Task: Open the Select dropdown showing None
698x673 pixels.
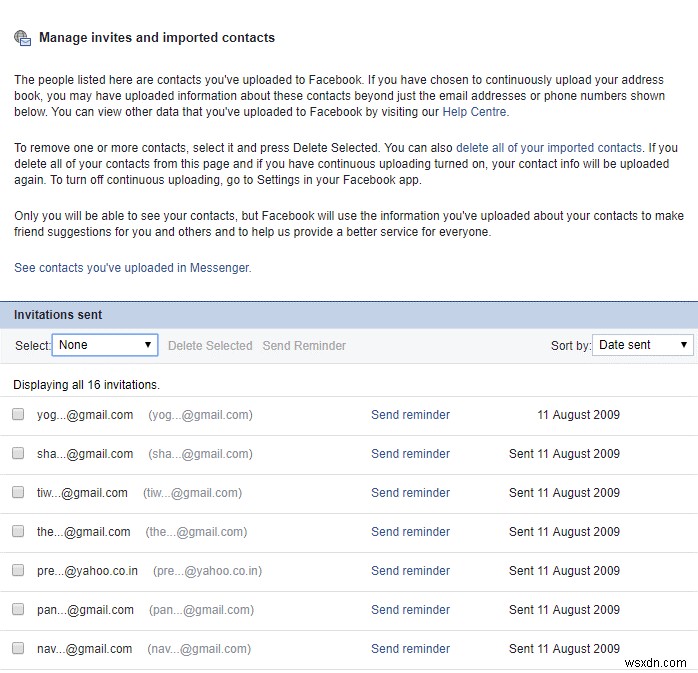Action: click(x=105, y=345)
